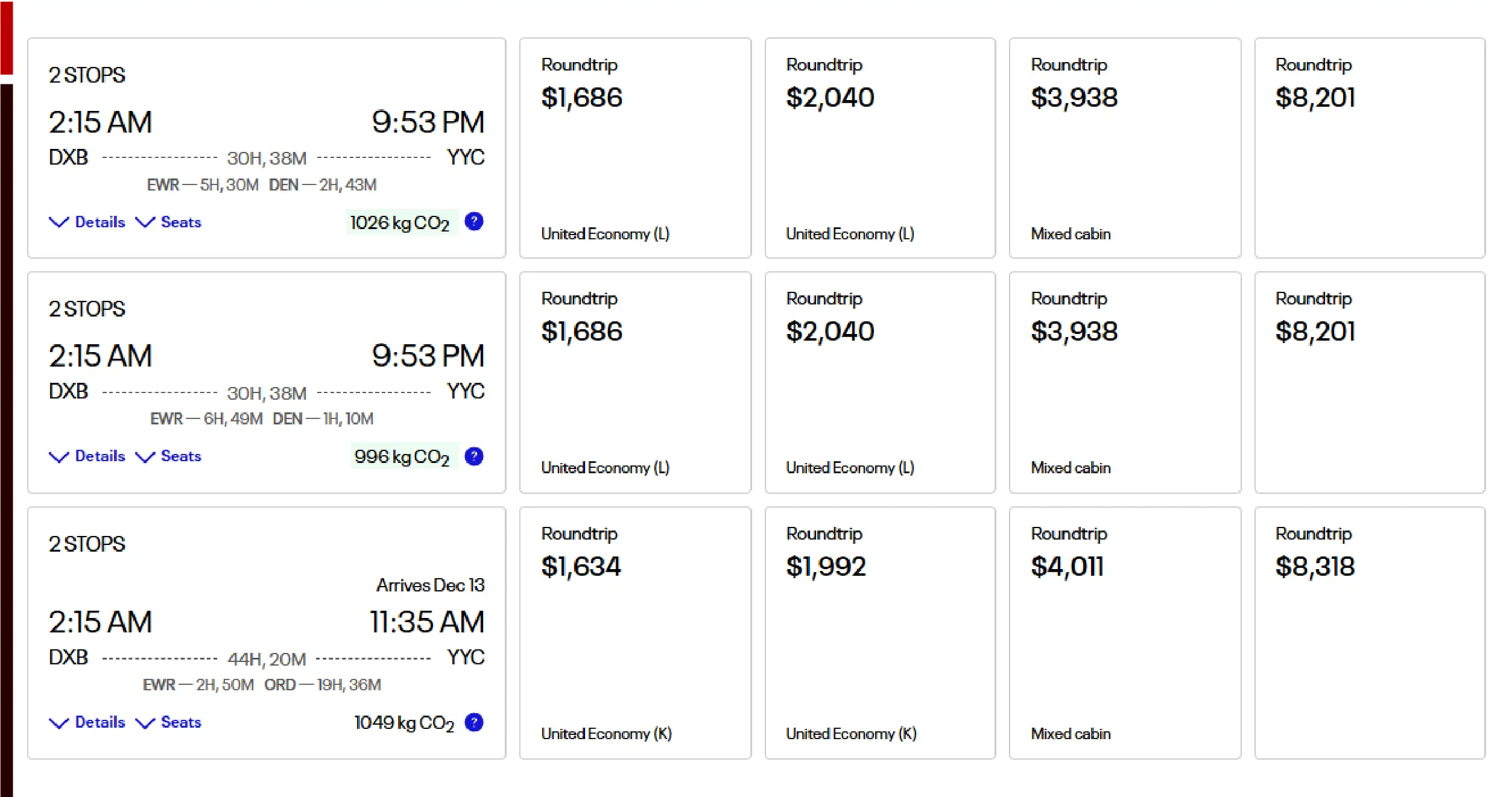Screen dimensions: 1512x797
Task: Choose the $8,318 roundtrip fare
Action: click(x=1370, y=632)
